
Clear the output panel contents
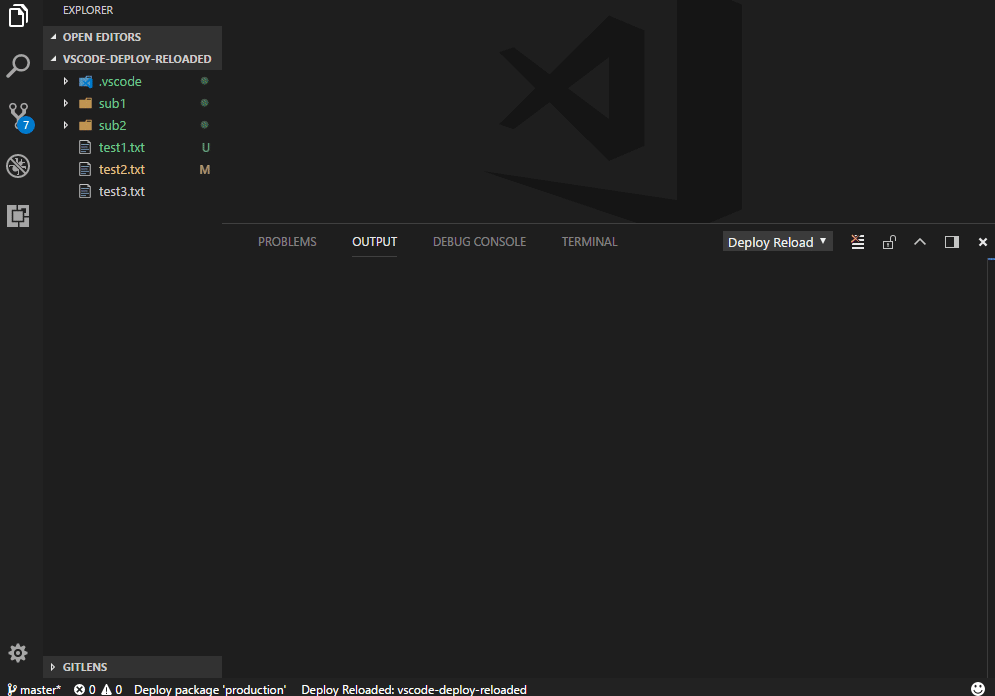857,242
